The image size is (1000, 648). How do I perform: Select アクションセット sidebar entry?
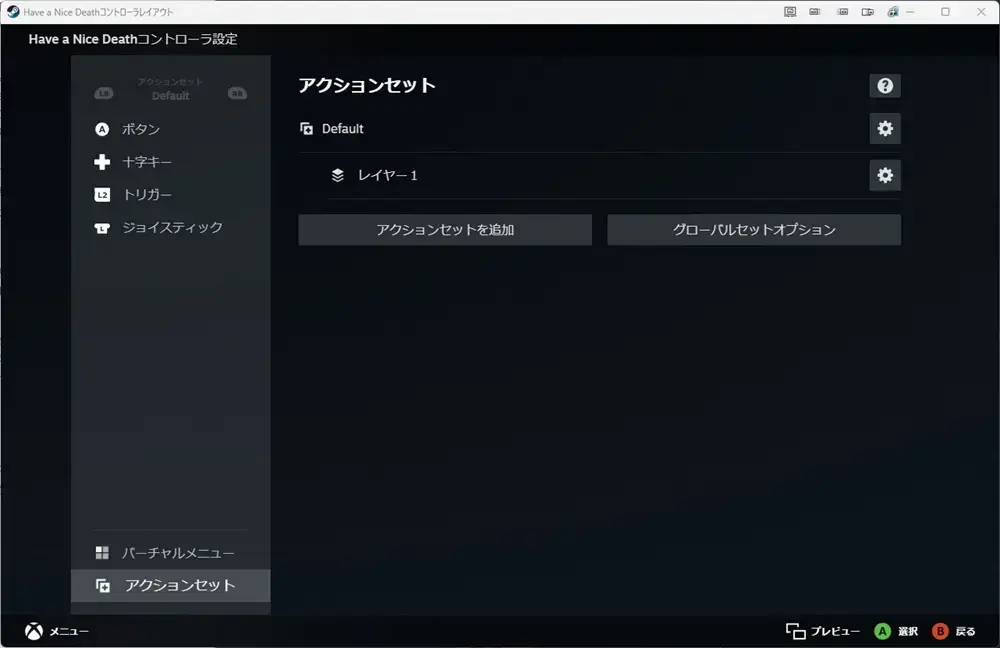coord(170,585)
